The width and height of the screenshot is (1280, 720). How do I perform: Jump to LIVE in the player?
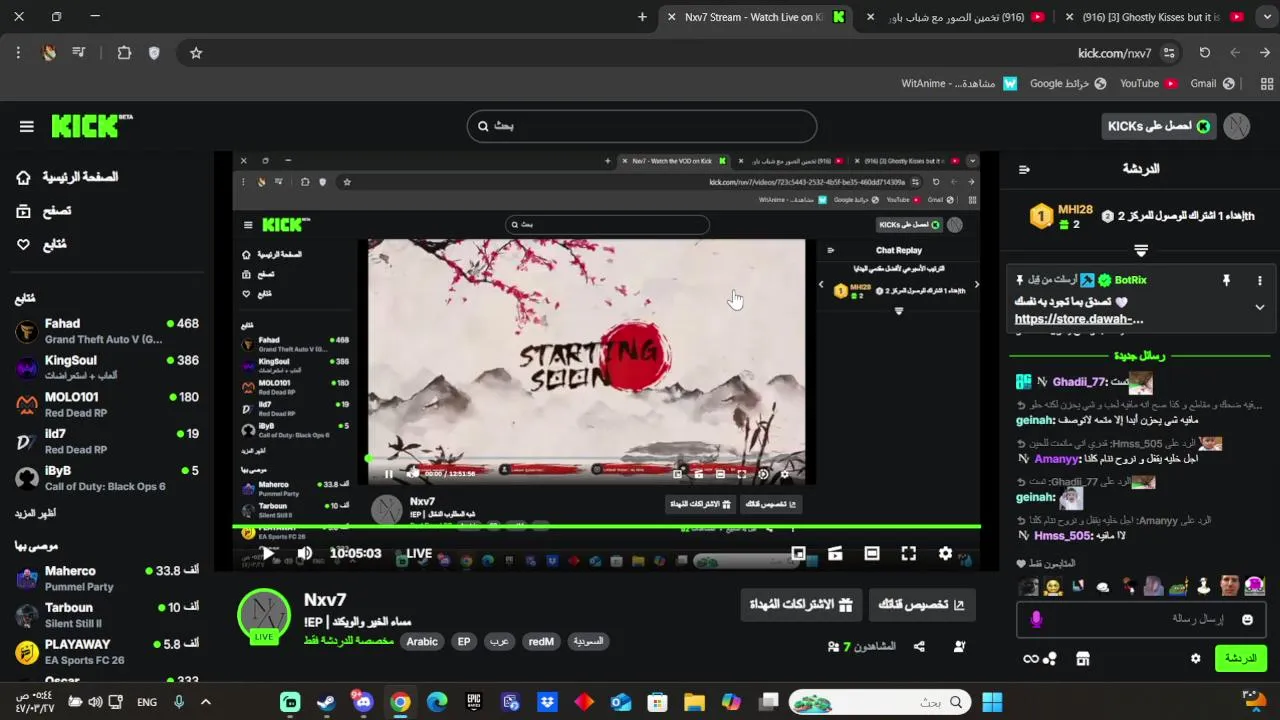click(419, 553)
